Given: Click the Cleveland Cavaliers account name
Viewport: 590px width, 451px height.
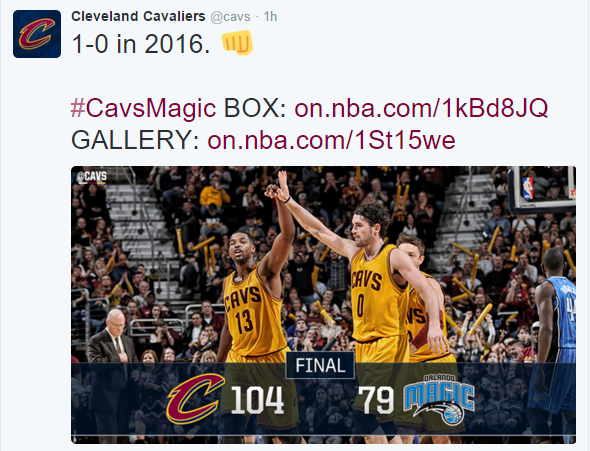Looking at the screenshot, I should click(x=138, y=17).
